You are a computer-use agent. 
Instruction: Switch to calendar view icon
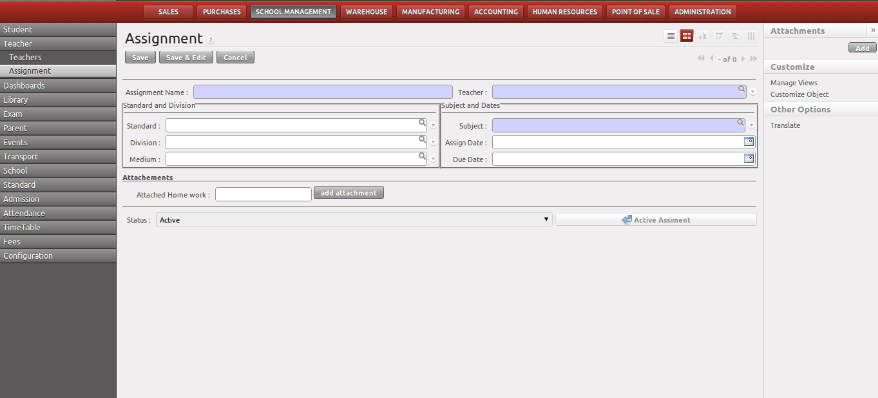pos(719,36)
